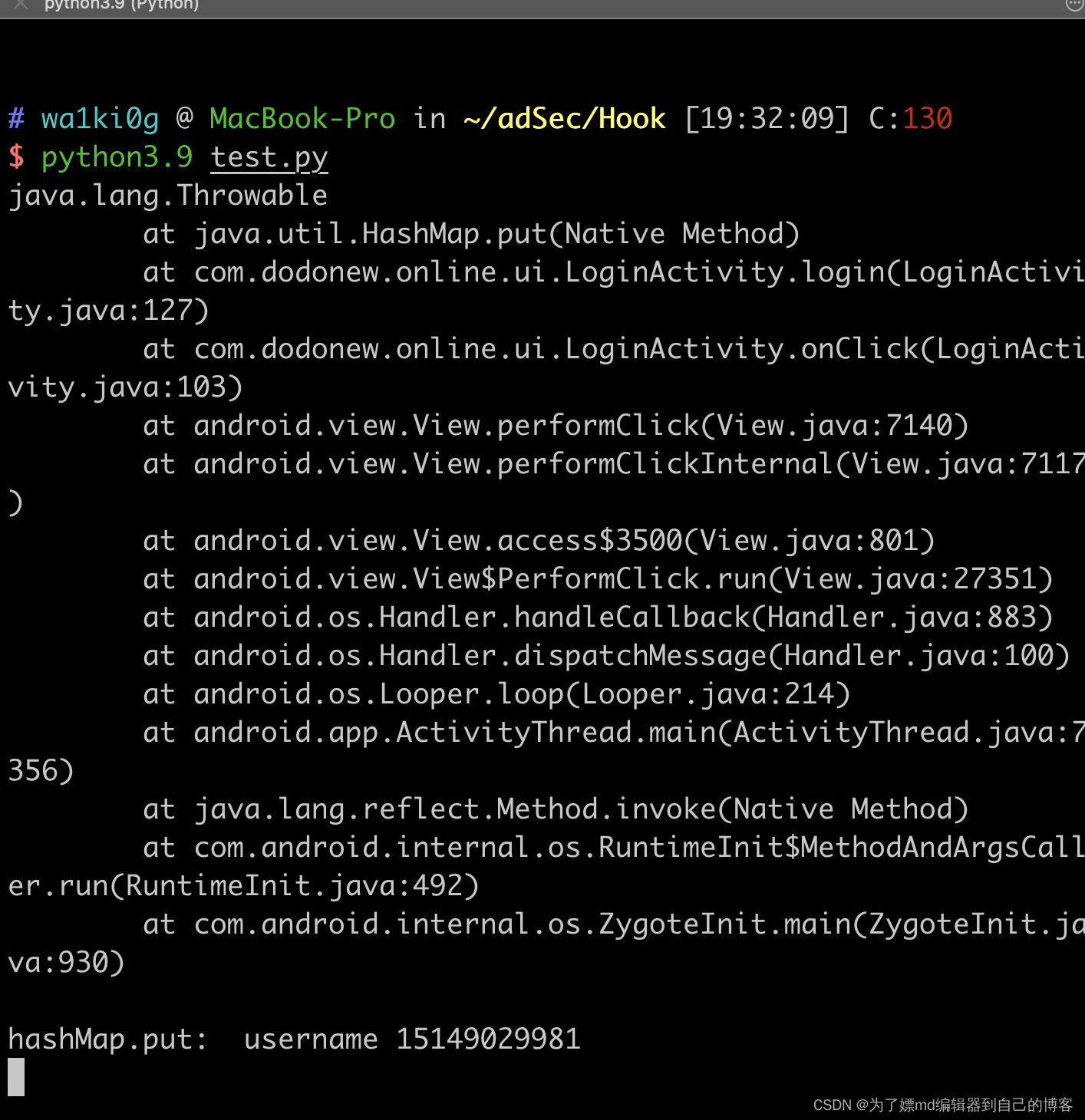Image resolution: width=1085 pixels, height=1120 pixels.
Task: Click the '#' symbol starting the prompt
Action: 16,119
